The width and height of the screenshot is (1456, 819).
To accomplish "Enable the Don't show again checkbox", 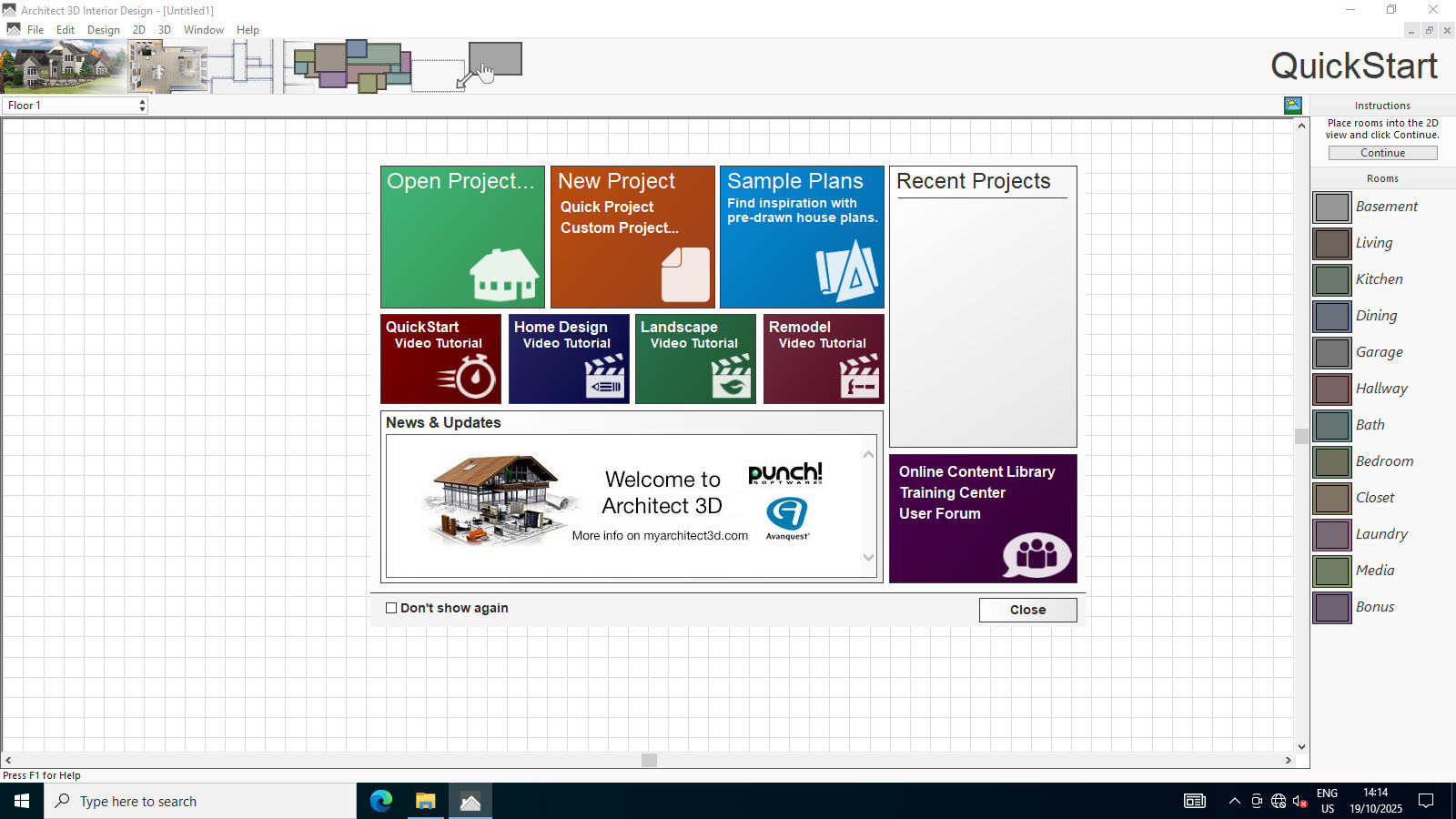I will [391, 608].
